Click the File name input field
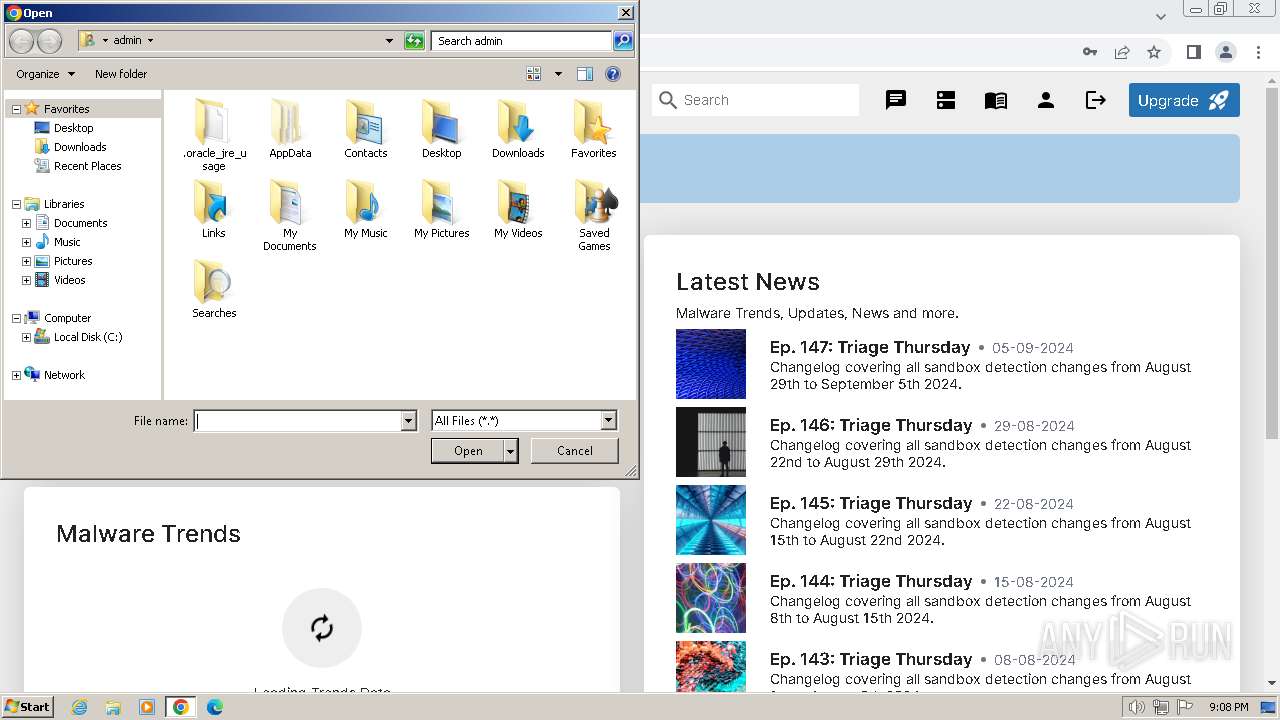 coord(298,421)
